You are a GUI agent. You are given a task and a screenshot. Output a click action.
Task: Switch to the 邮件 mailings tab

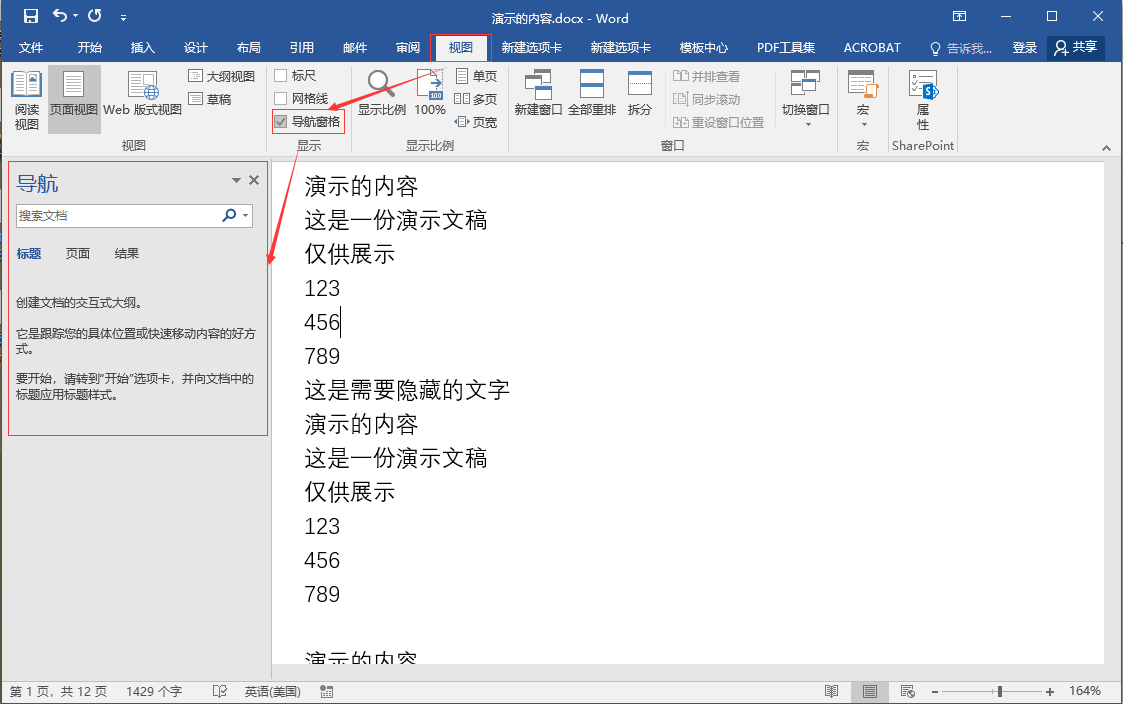click(x=355, y=47)
